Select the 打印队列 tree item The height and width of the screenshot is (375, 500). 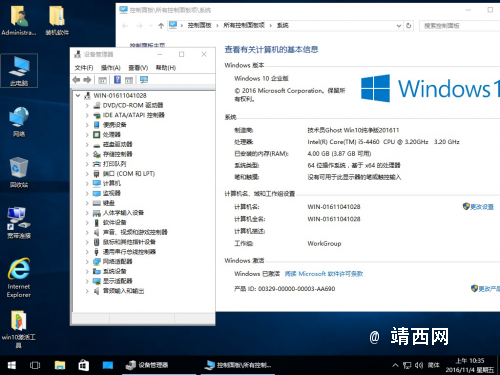(x=114, y=164)
